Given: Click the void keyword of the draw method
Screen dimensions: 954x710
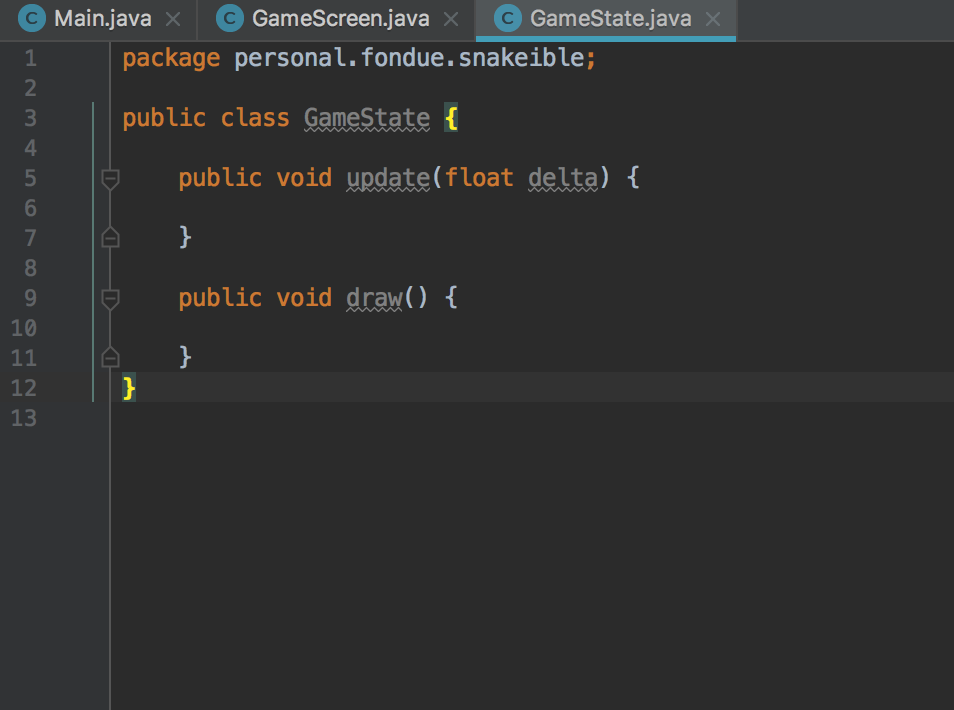Looking at the screenshot, I should (x=304, y=298).
